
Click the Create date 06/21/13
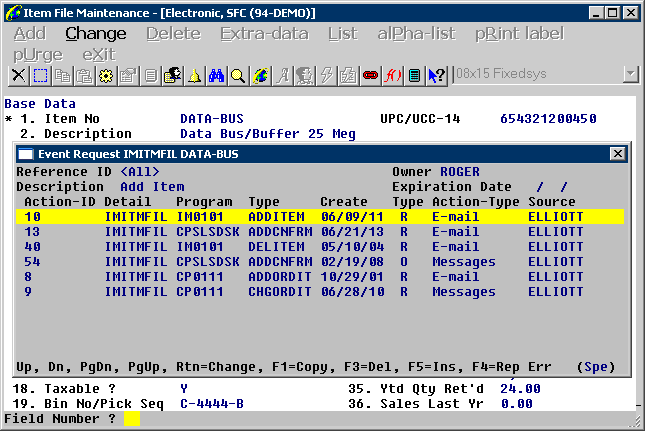point(352,232)
